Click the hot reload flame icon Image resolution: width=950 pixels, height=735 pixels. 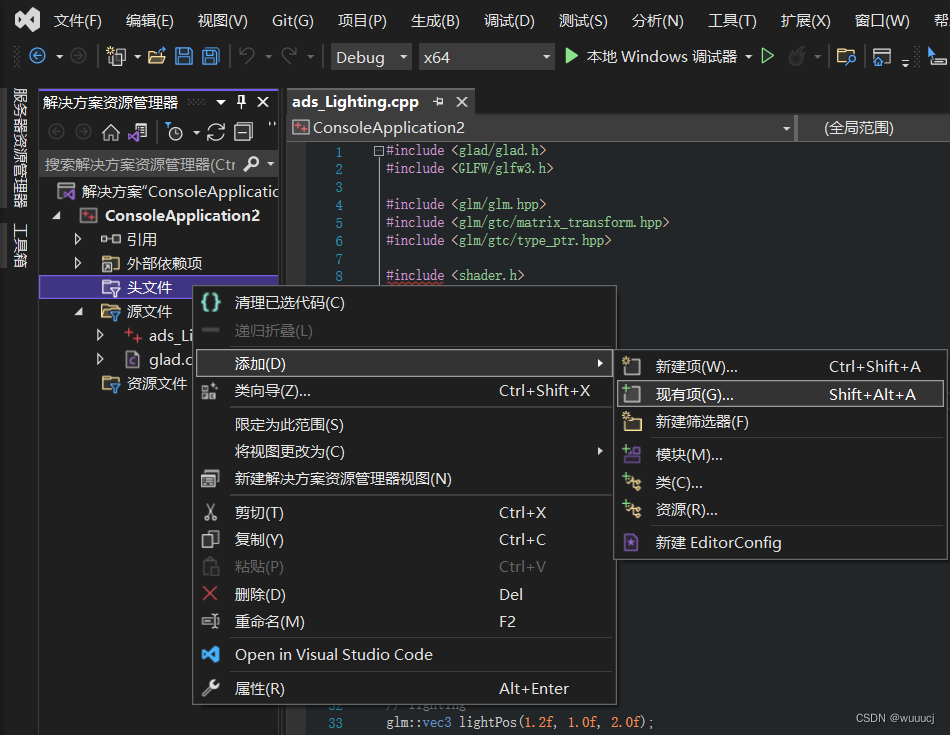pyautogui.click(x=797, y=56)
